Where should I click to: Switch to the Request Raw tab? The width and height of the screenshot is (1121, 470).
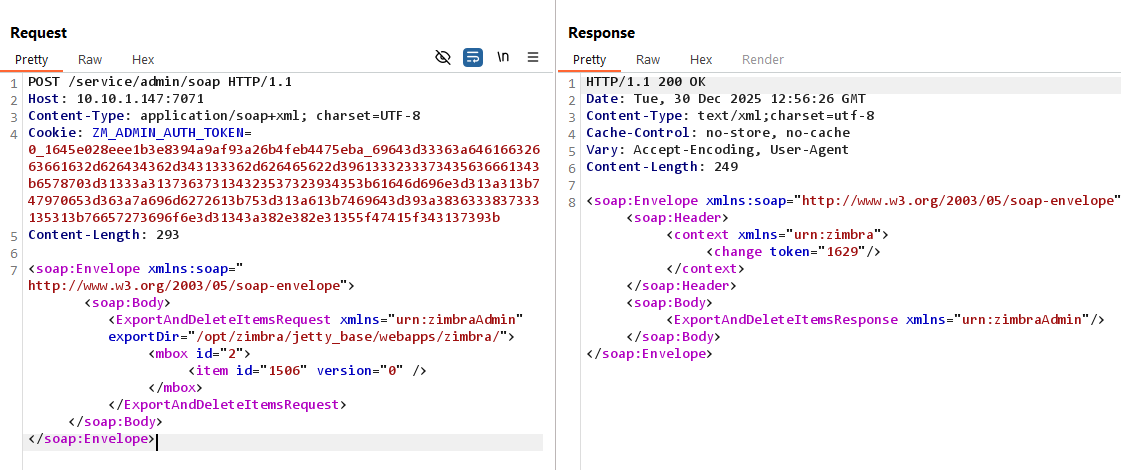click(x=90, y=60)
